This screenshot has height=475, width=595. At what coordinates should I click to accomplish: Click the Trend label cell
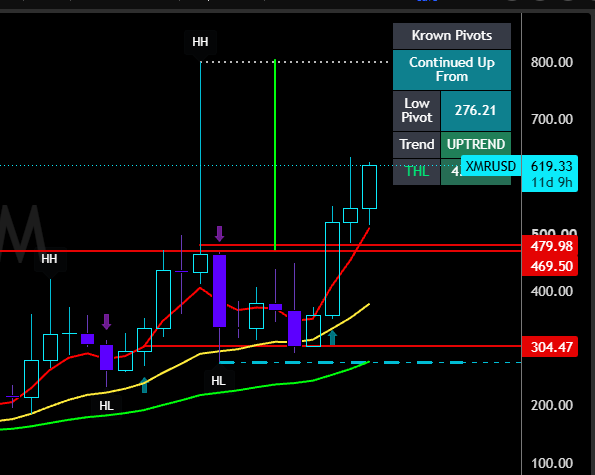click(x=416, y=145)
